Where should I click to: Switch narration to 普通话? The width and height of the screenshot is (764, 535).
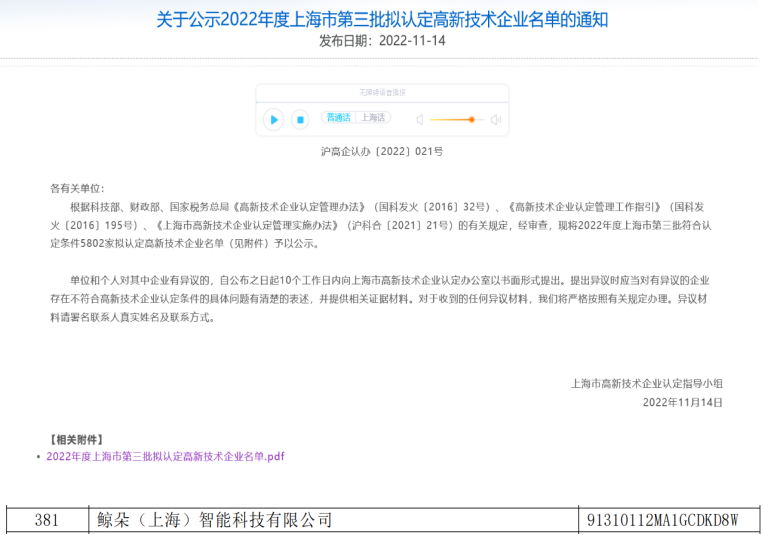[338, 117]
